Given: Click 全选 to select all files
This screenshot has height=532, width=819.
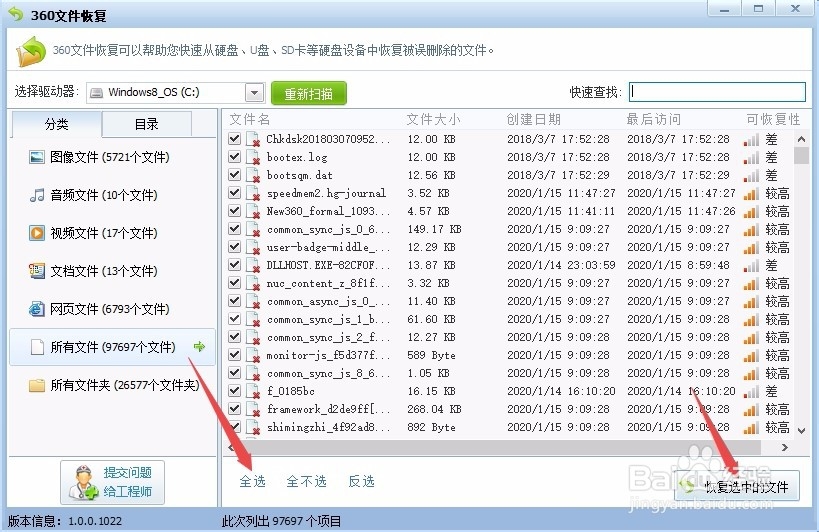Looking at the screenshot, I should coord(252,481).
